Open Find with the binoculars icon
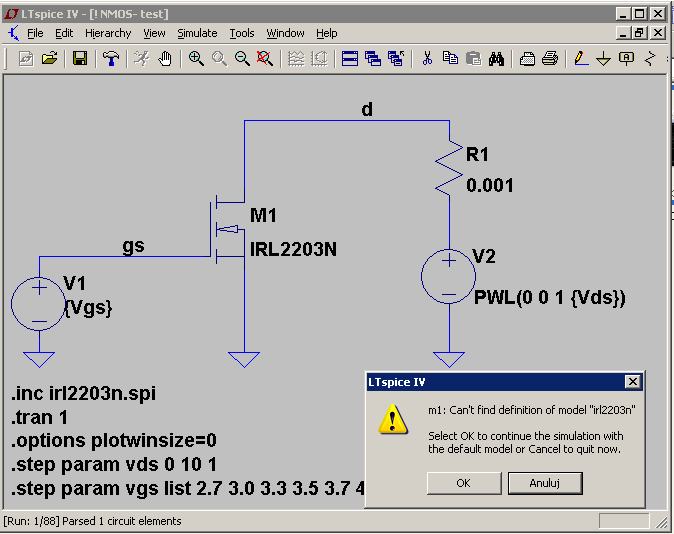Image resolution: width=674 pixels, height=534 pixels. point(496,58)
